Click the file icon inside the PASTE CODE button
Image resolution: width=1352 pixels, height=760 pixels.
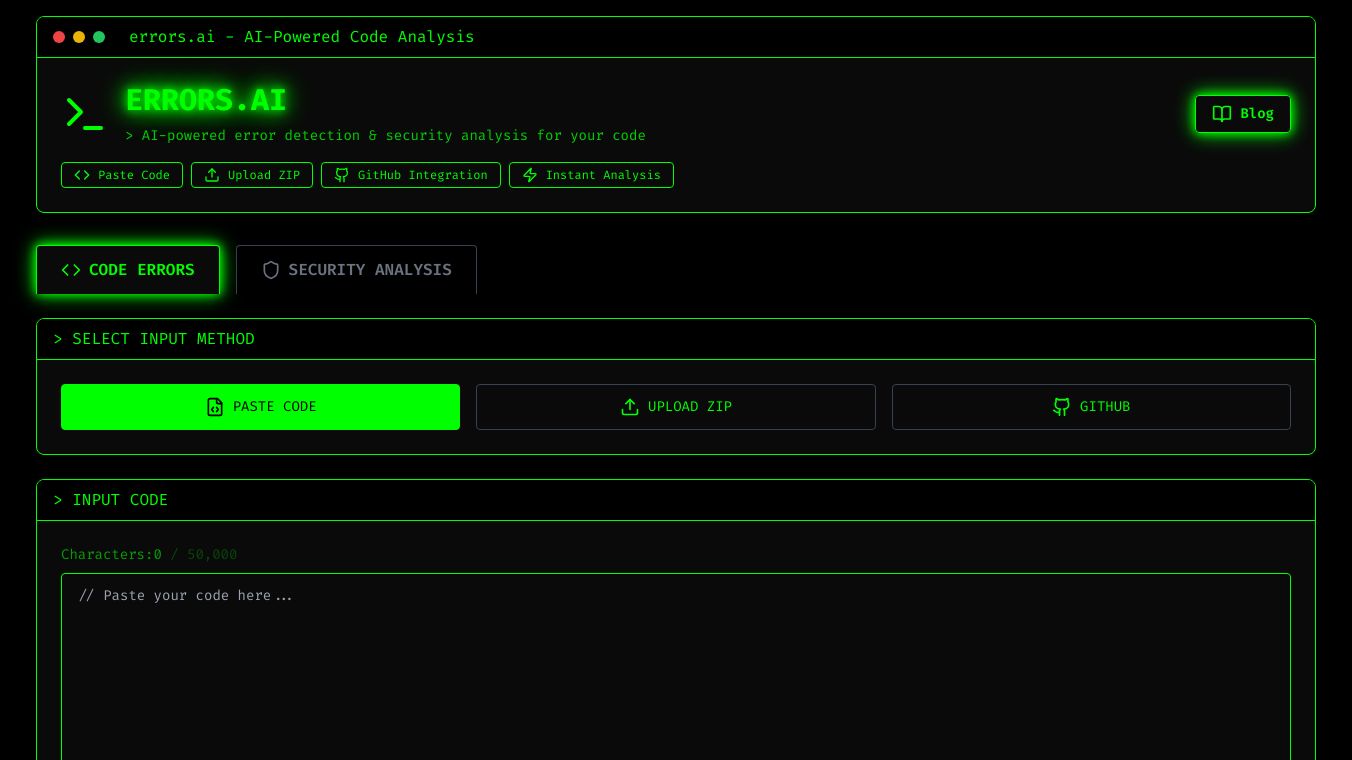(x=215, y=407)
